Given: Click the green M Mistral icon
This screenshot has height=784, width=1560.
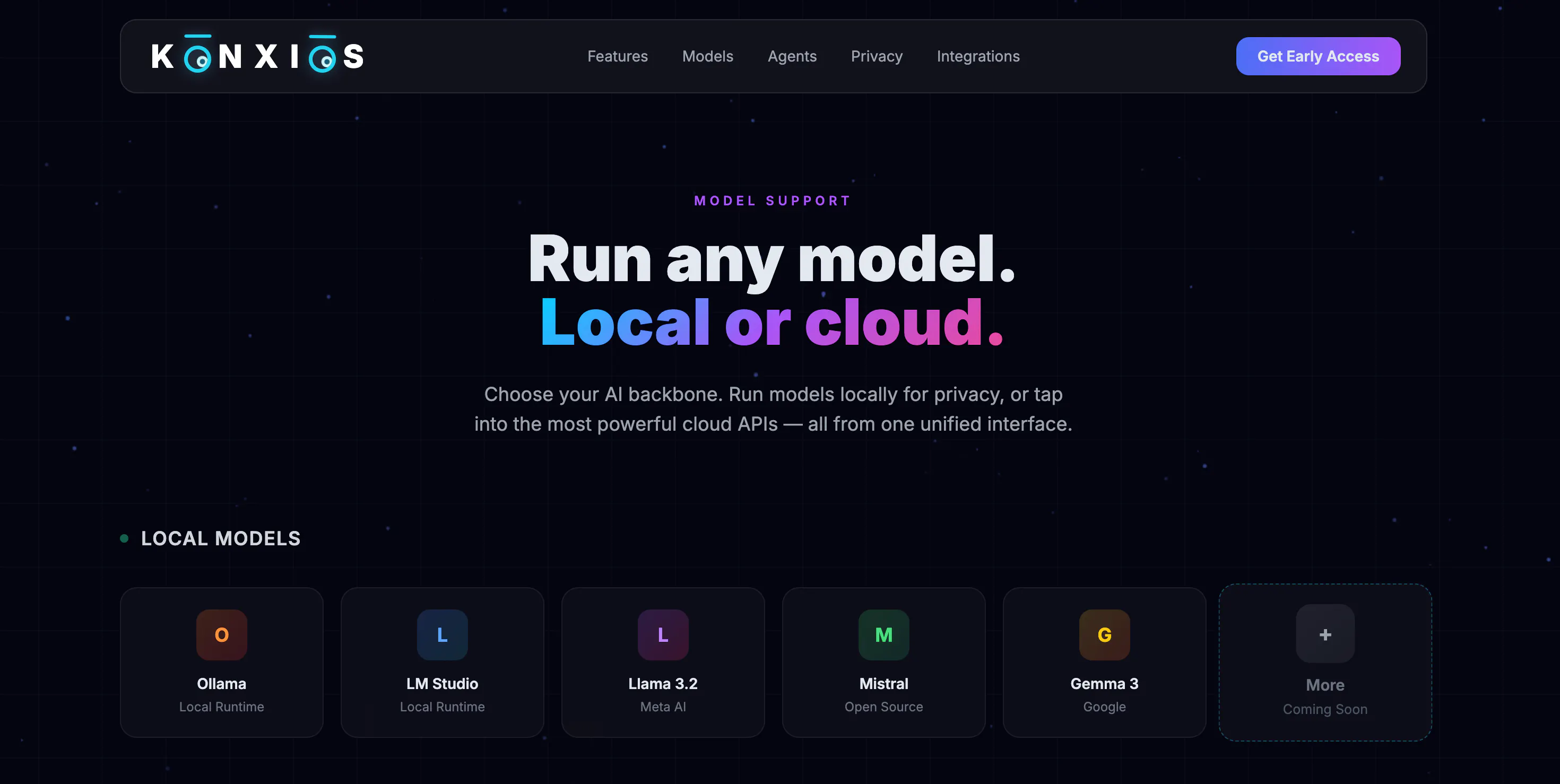Looking at the screenshot, I should coord(883,634).
